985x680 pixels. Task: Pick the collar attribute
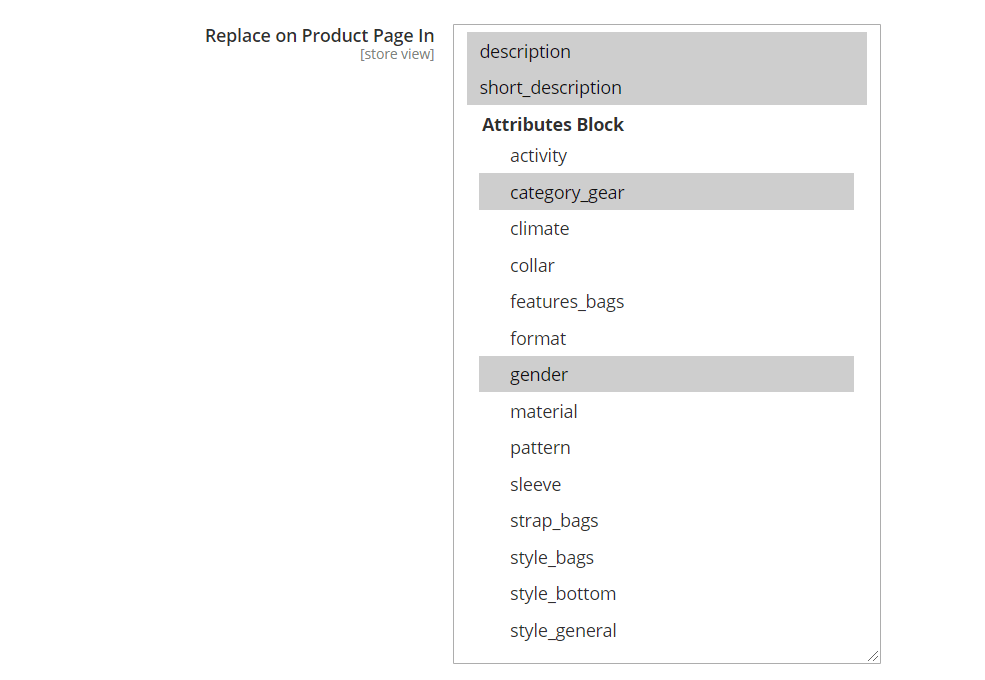pos(532,266)
